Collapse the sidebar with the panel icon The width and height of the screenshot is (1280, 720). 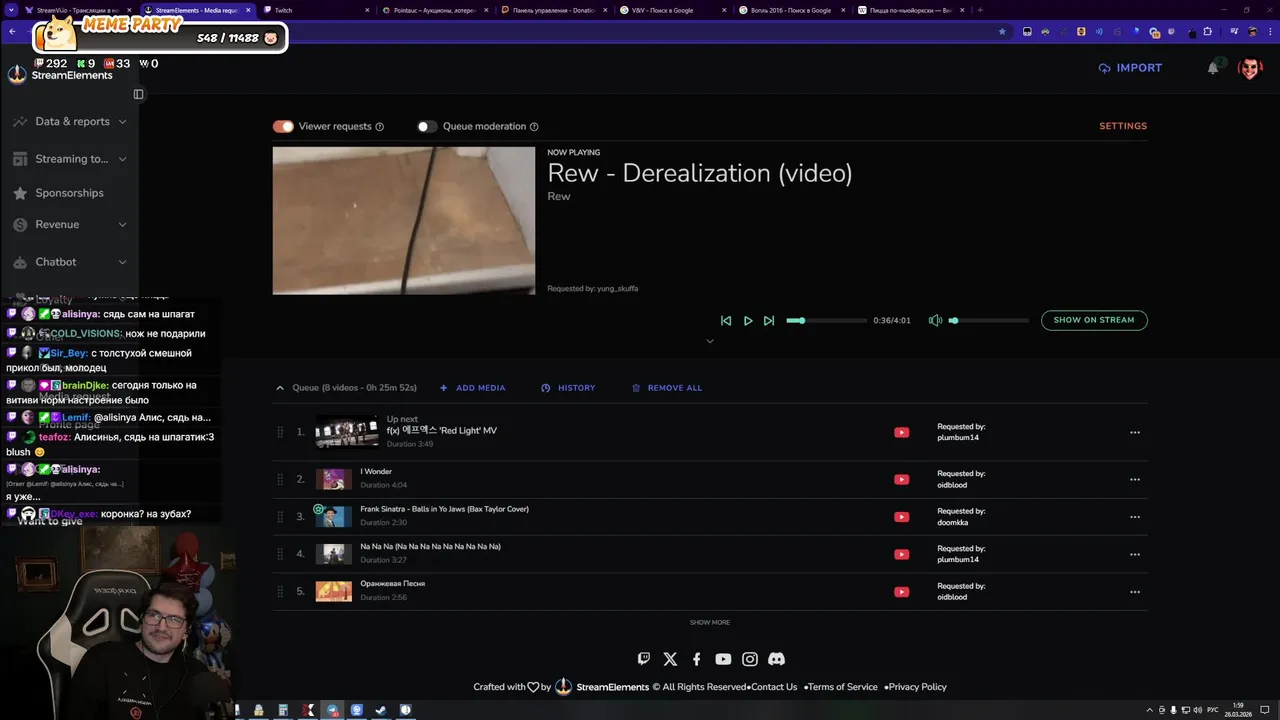coord(138,94)
